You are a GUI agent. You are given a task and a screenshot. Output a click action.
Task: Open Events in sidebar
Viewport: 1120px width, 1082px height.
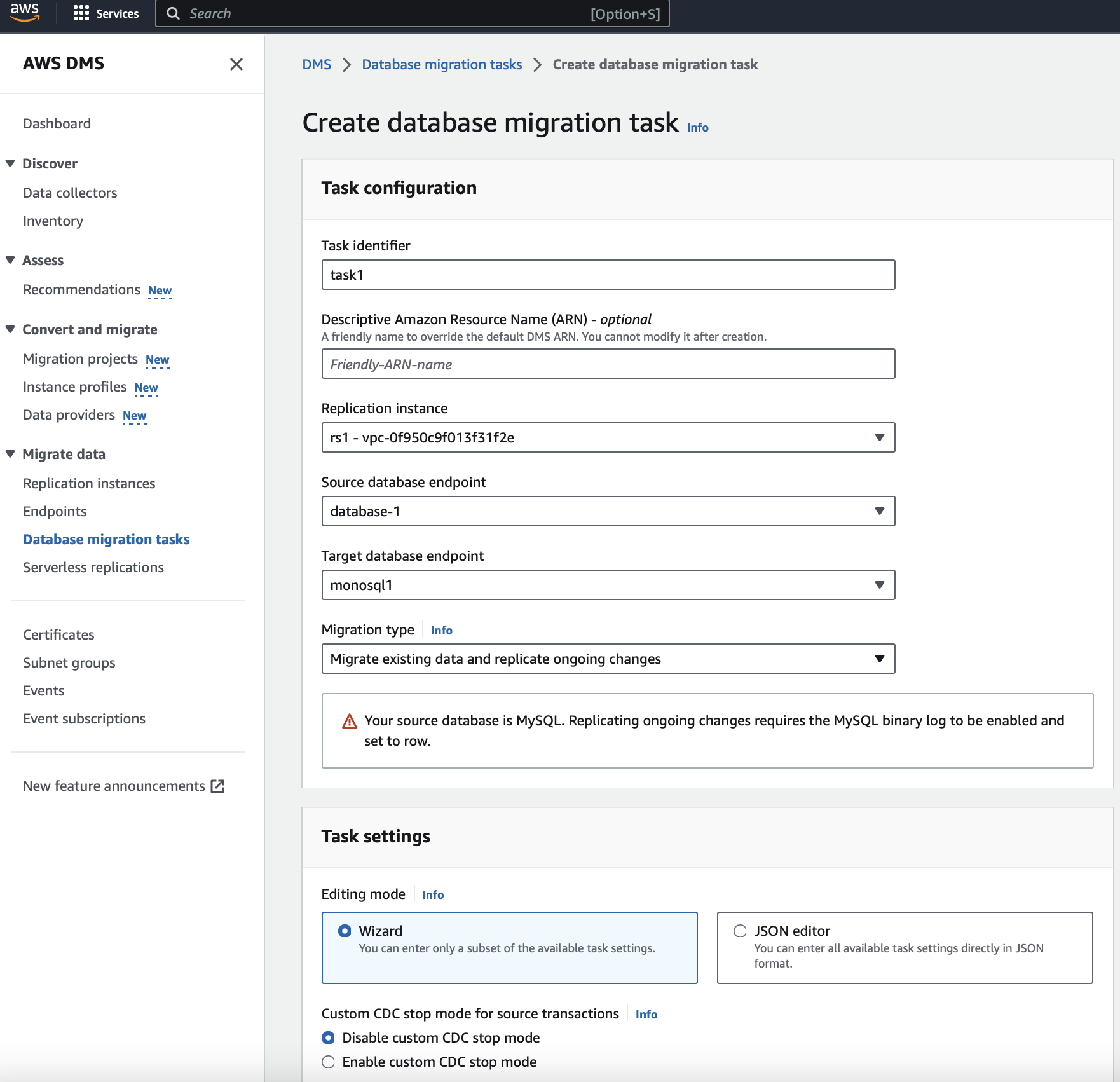[44, 690]
